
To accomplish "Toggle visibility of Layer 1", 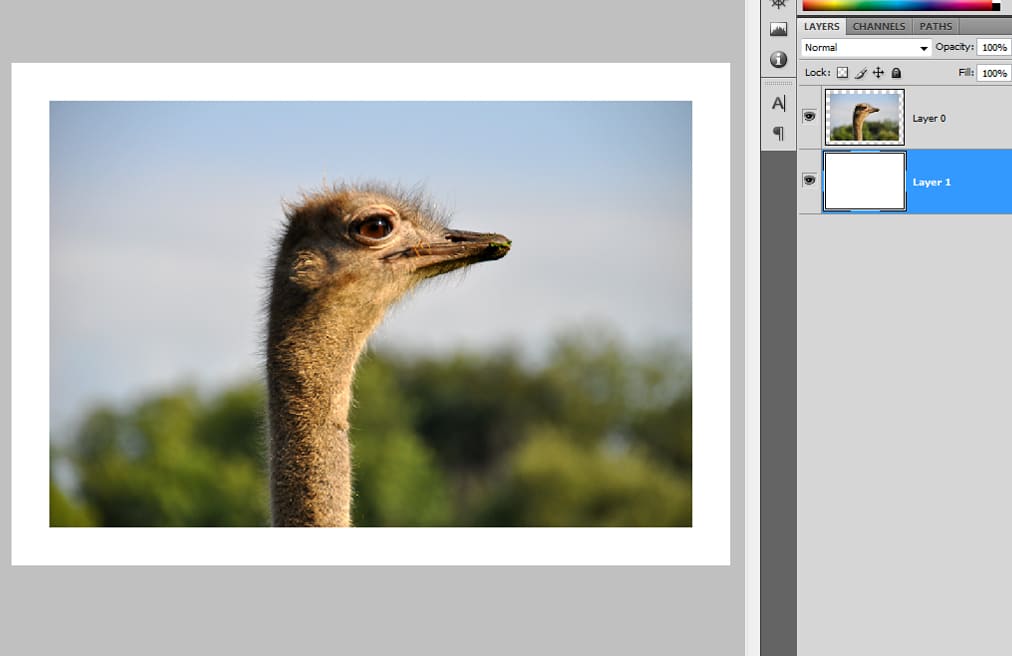I will pos(809,180).
